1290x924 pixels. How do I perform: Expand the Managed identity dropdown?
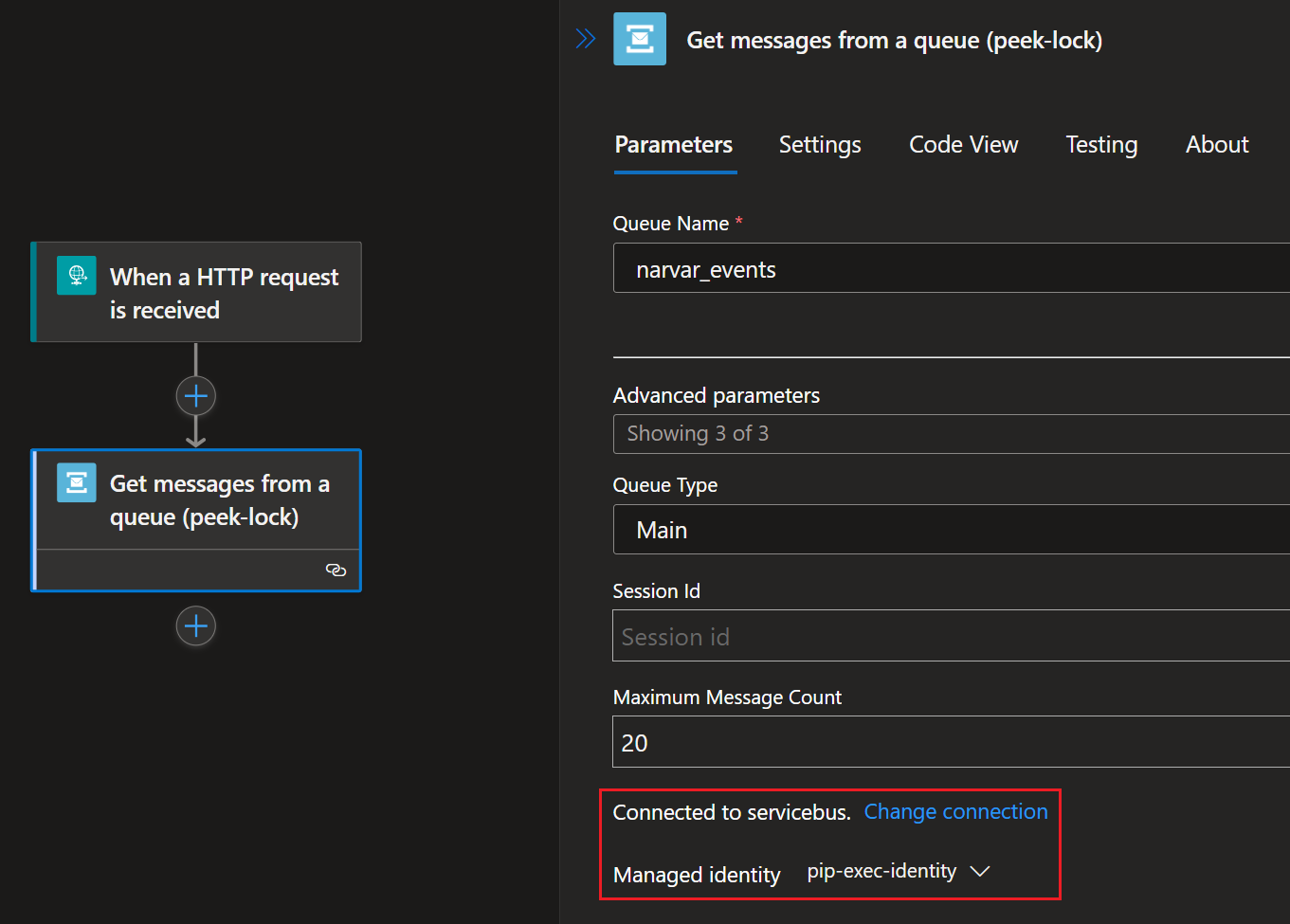[981, 871]
